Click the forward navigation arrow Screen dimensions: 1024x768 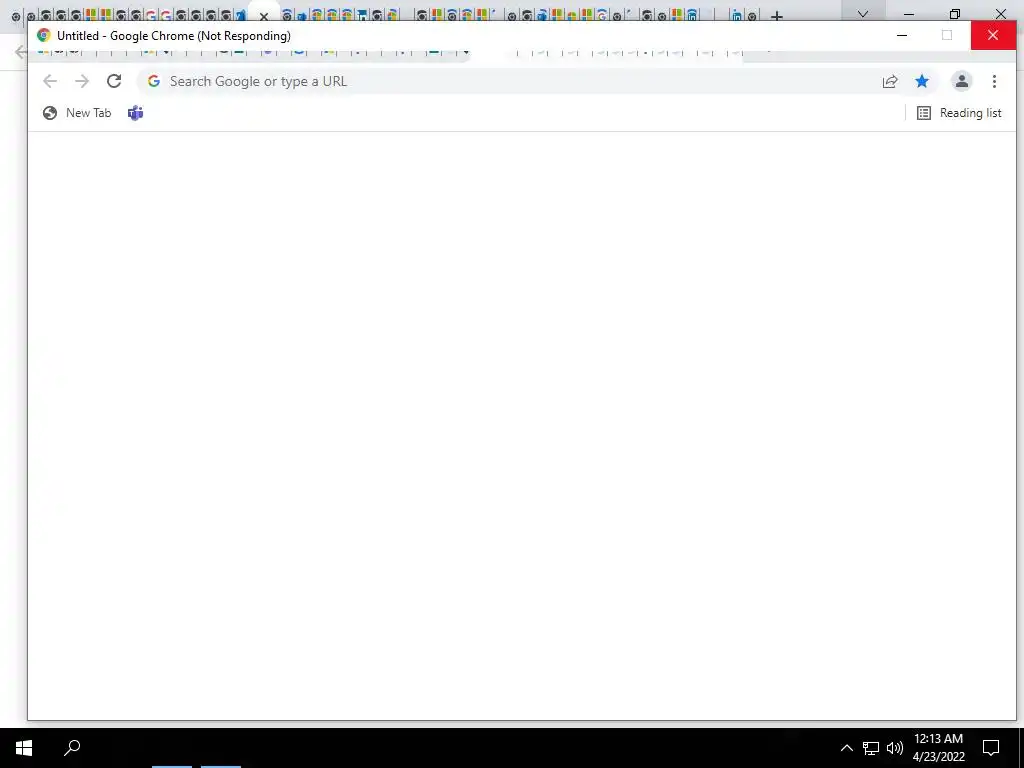(x=82, y=81)
